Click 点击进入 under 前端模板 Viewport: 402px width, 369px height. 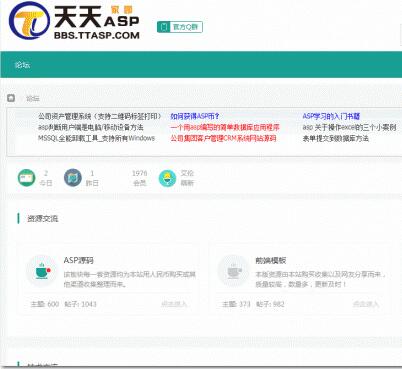[x=366, y=304]
